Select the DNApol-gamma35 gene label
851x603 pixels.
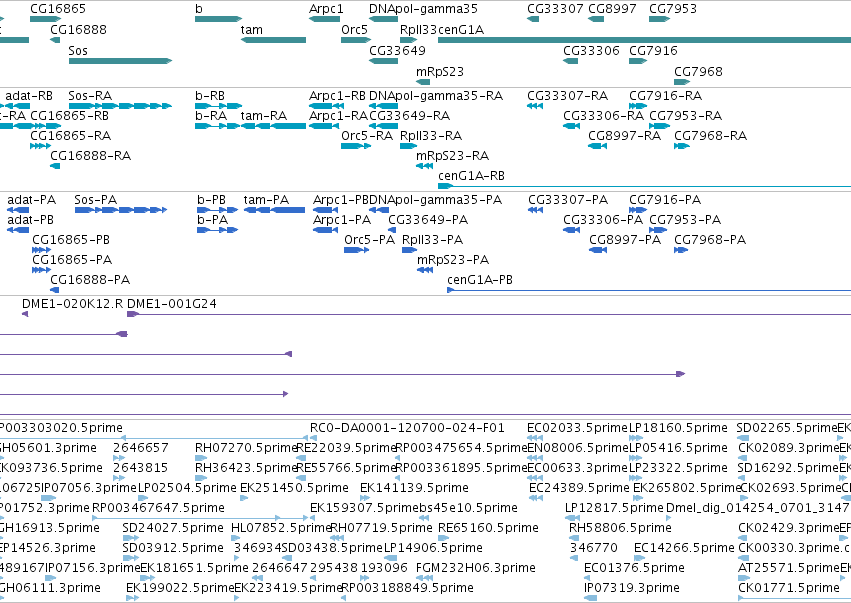(423, 9)
